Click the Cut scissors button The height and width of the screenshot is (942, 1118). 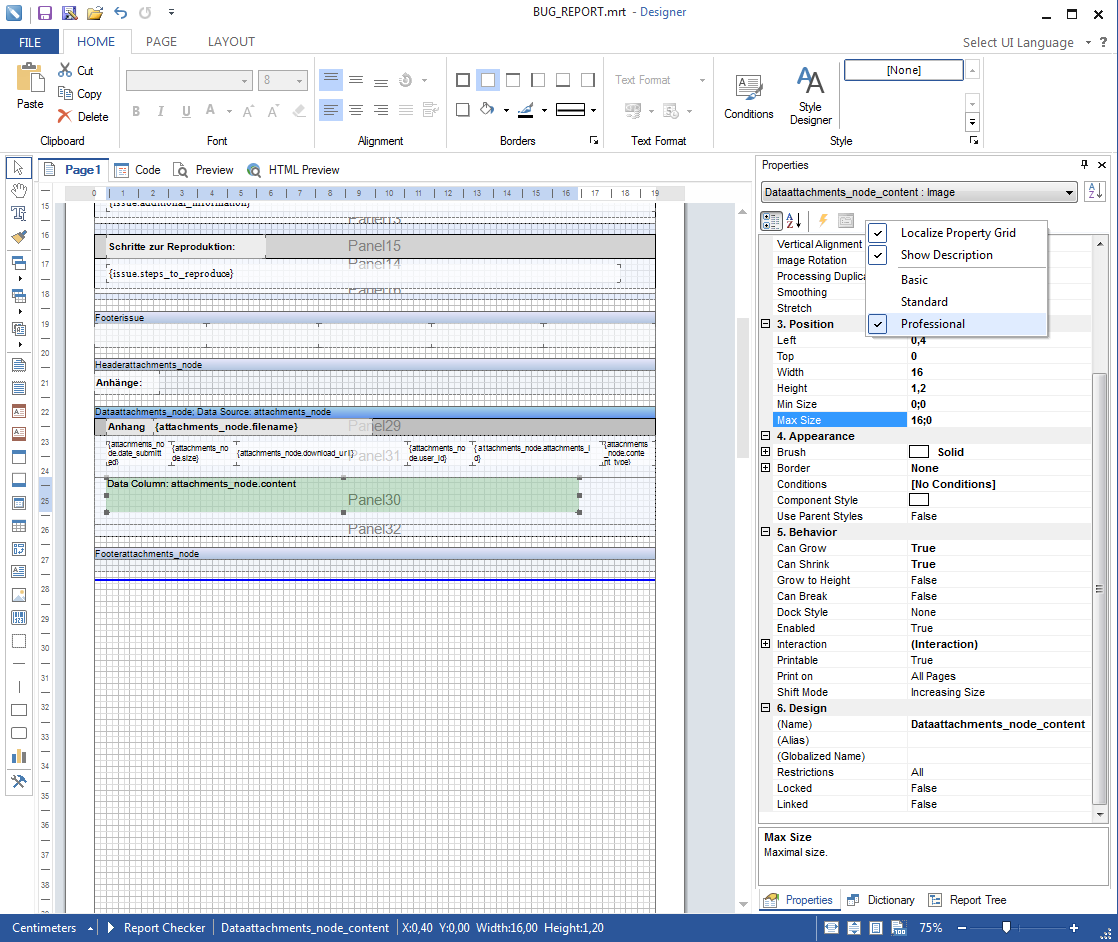point(76,71)
